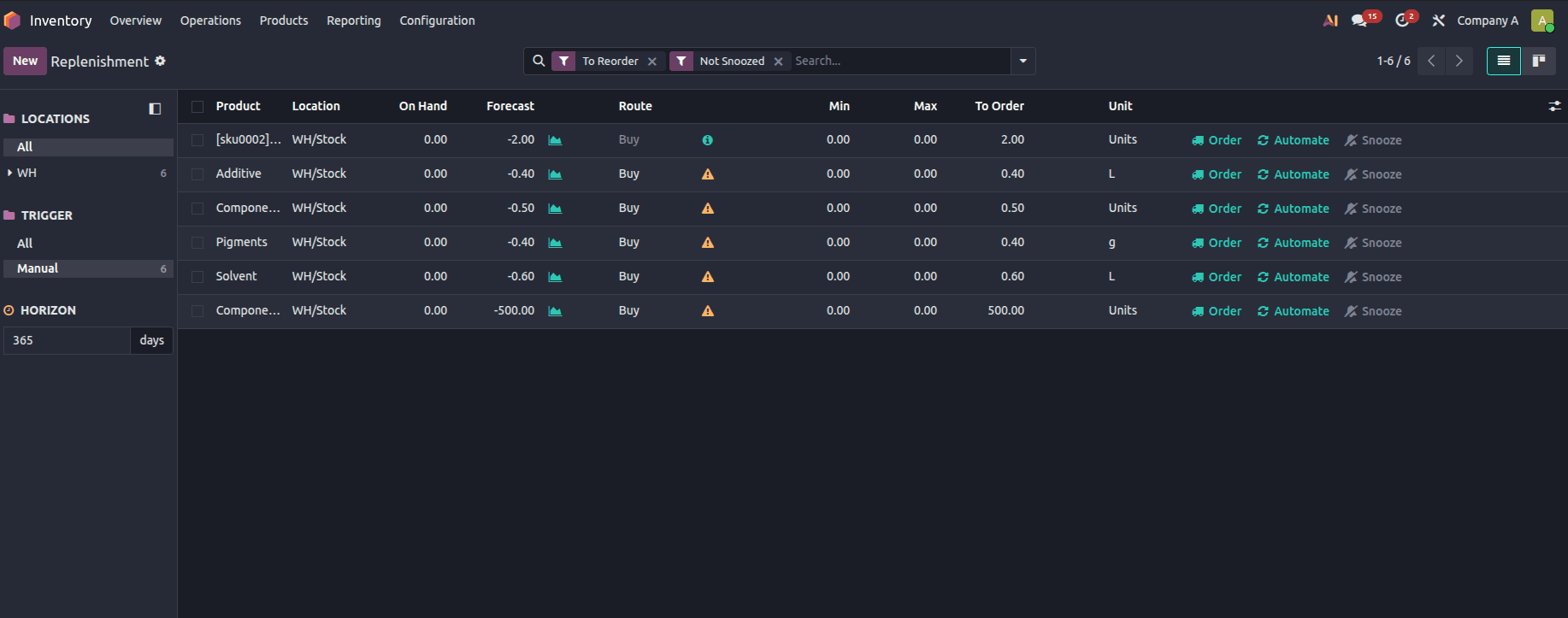Viewport: 1568px width, 618px height.
Task: Click the horizon days input field
Action: pos(67,340)
